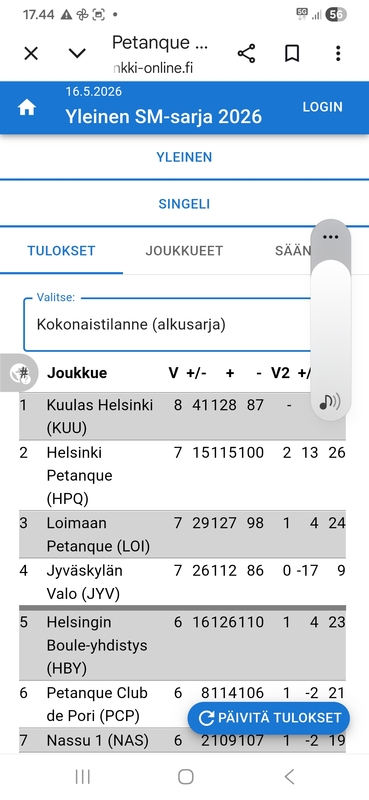Select the YLEINEN category
Screen dimensions: 369x800
point(184,157)
